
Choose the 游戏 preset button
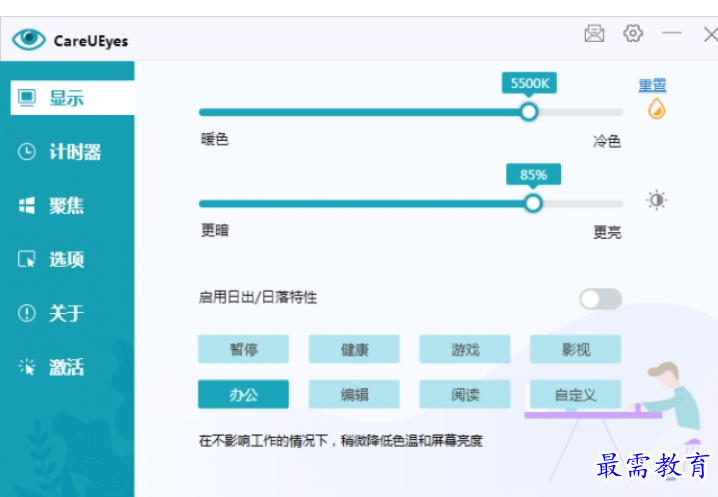[x=465, y=349]
